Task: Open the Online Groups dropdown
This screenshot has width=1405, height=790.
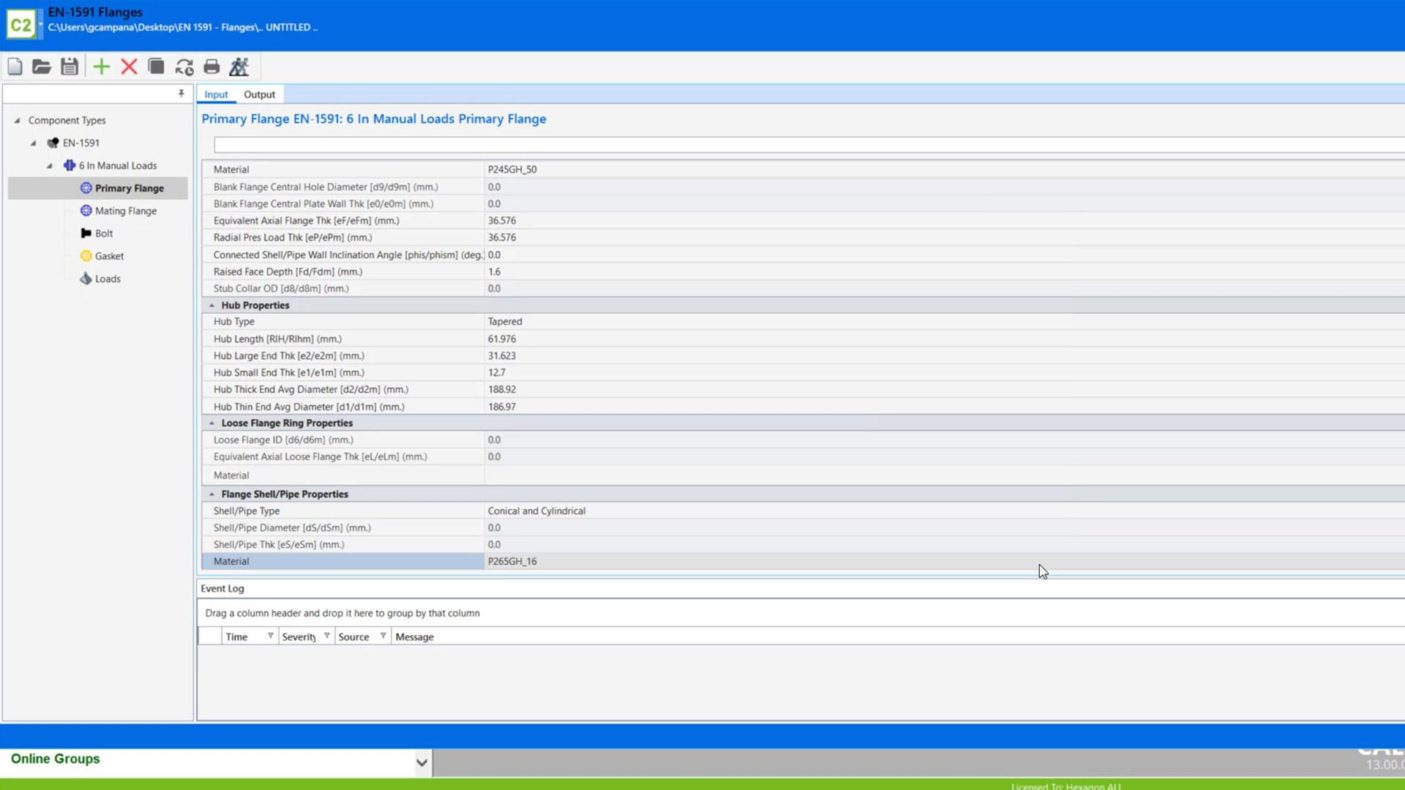Action: coord(421,762)
